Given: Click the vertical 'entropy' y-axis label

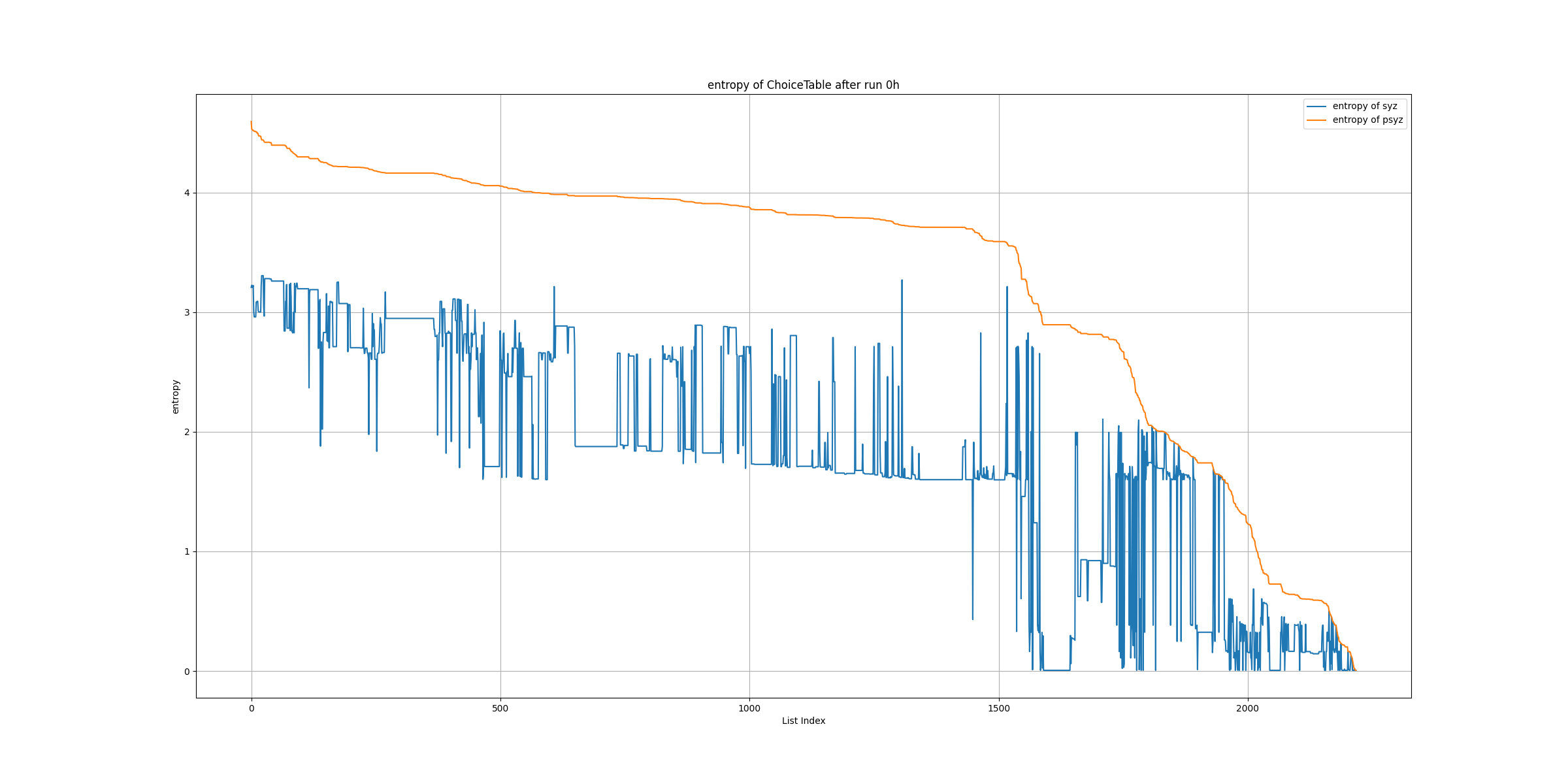Looking at the screenshot, I should click(175, 397).
